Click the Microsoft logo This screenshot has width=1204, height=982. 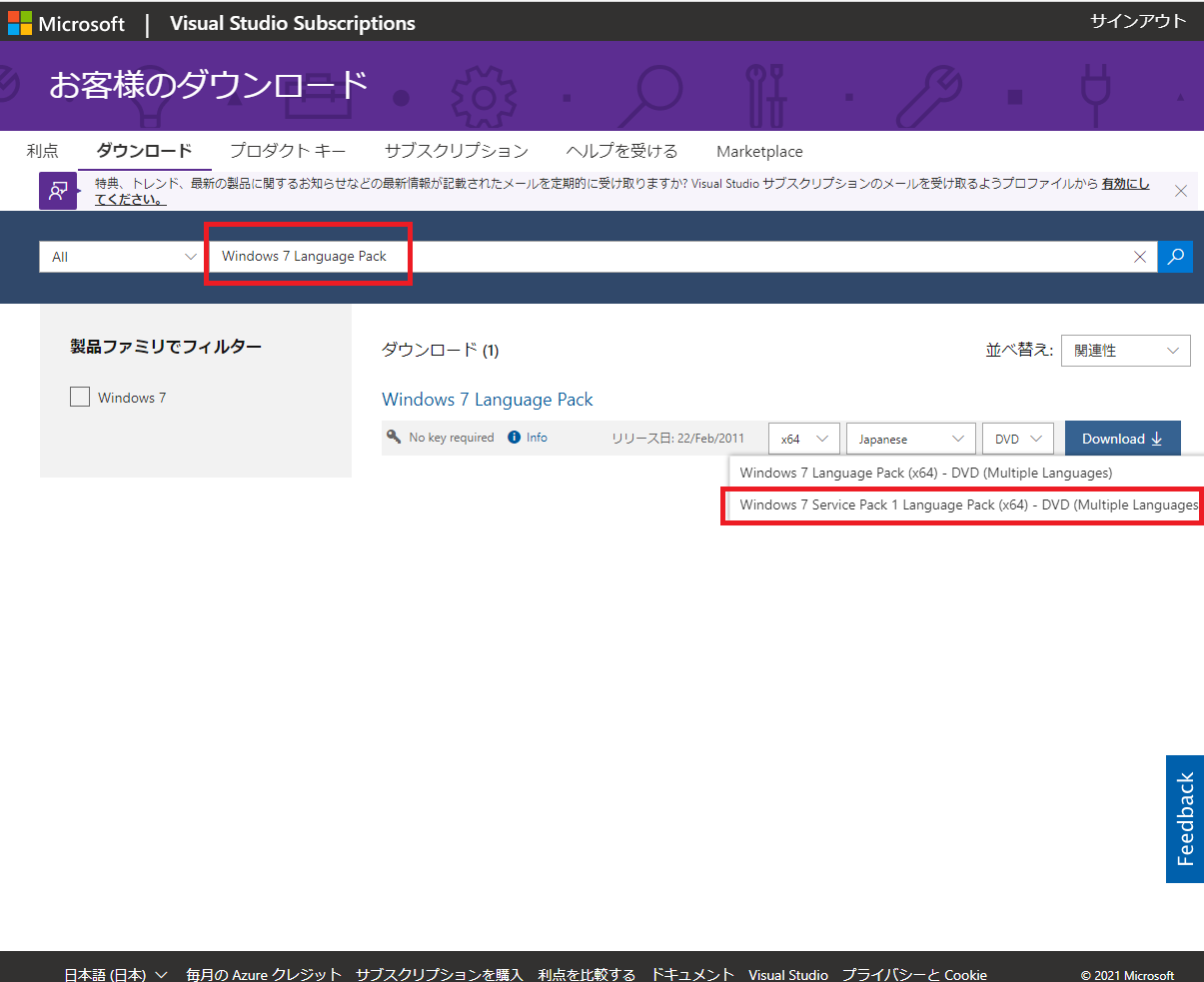(67, 23)
